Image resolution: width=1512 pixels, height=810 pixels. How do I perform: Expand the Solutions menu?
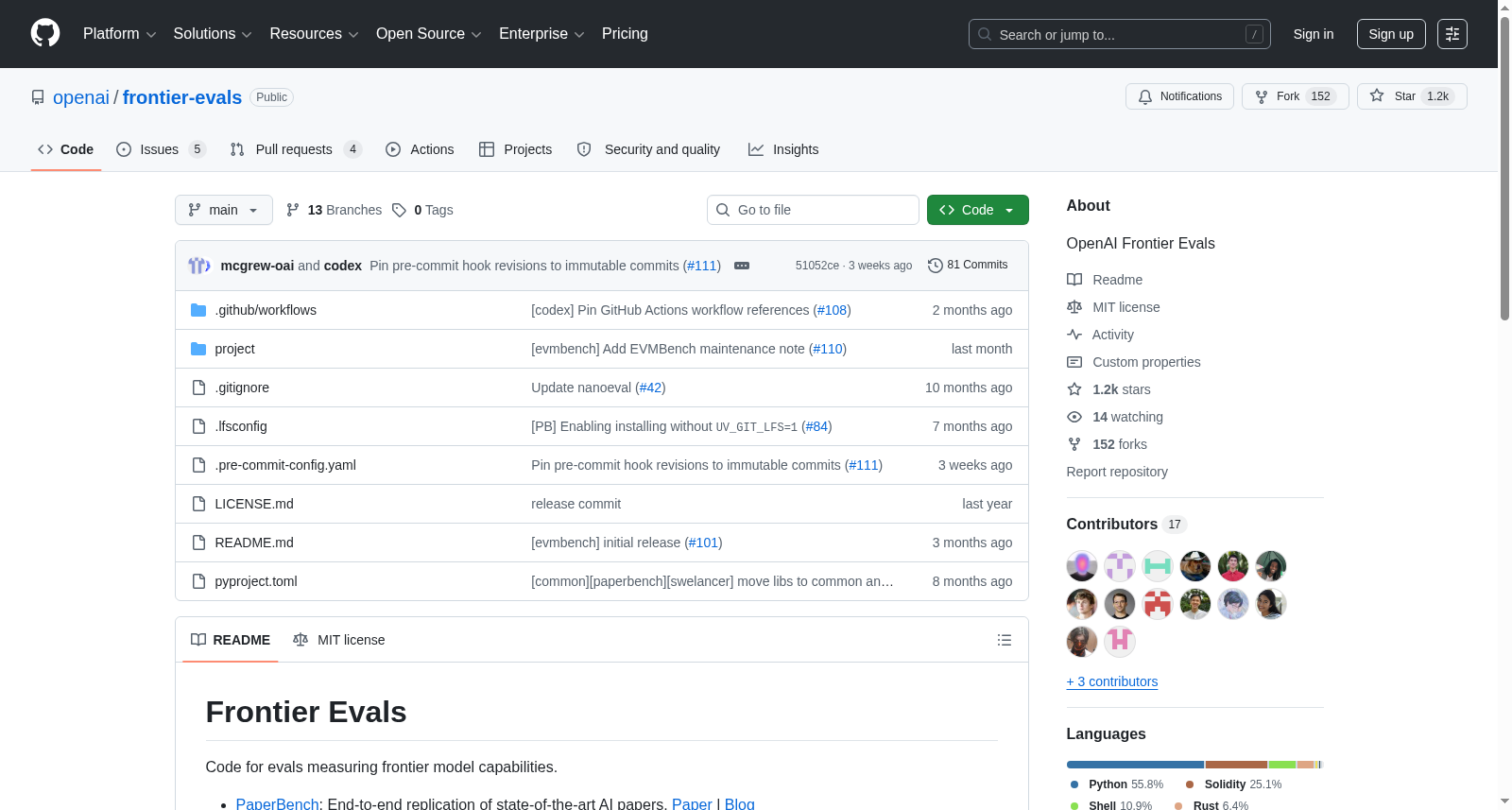click(213, 34)
